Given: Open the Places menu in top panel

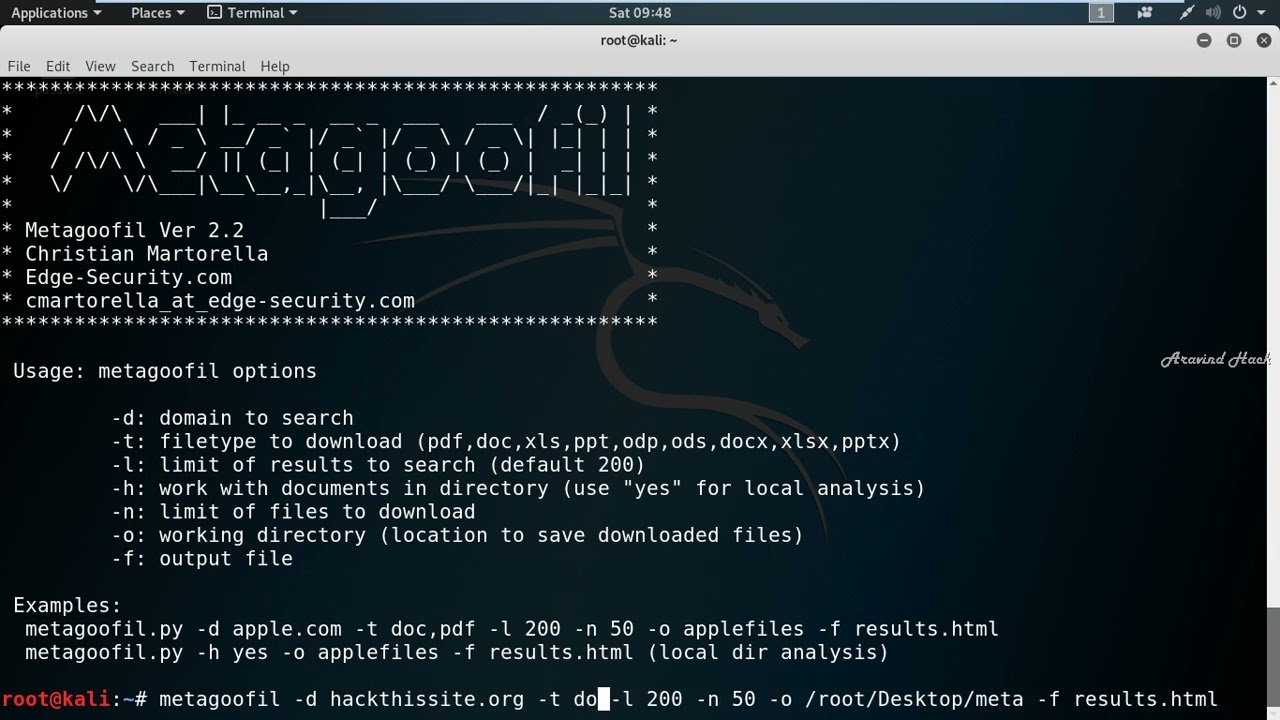Looking at the screenshot, I should click(x=158, y=13).
